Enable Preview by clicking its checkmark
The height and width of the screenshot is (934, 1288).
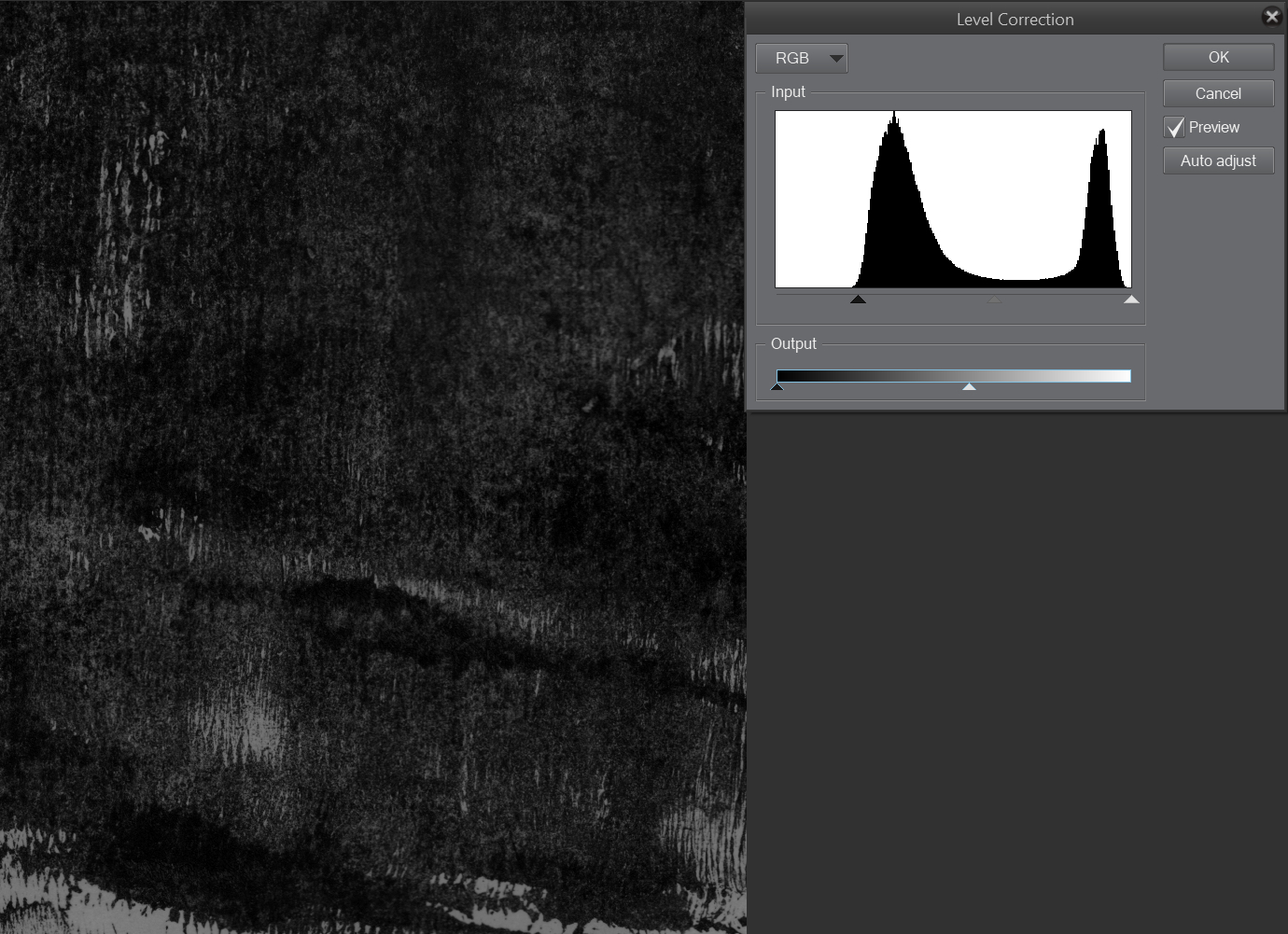[1175, 128]
